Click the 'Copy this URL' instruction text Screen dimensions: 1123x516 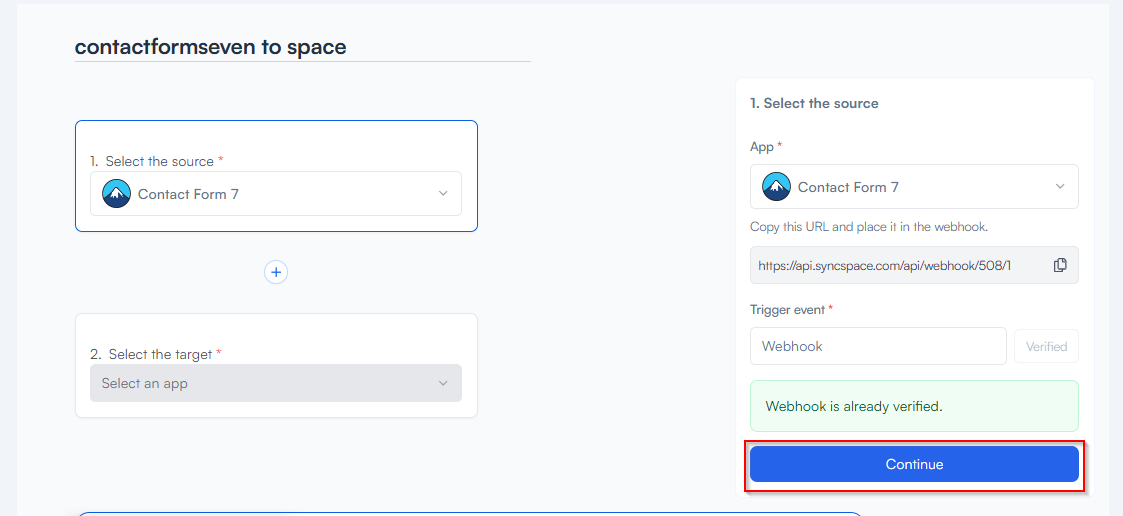pyautogui.click(x=868, y=227)
